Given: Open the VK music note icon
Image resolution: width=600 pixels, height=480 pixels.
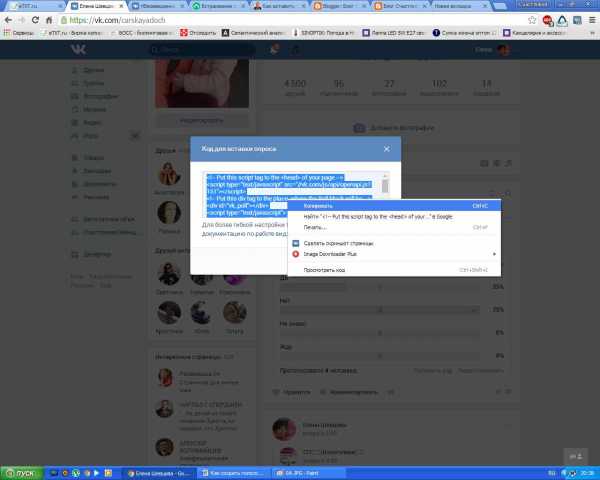Looking at the screenshot, I should click(x=295, y=49).
